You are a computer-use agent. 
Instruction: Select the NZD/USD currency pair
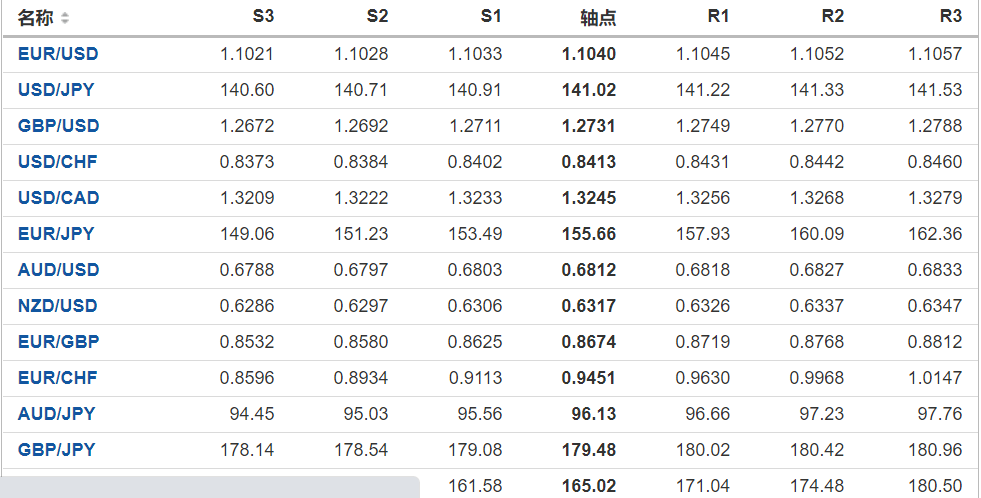coord(58,306)
